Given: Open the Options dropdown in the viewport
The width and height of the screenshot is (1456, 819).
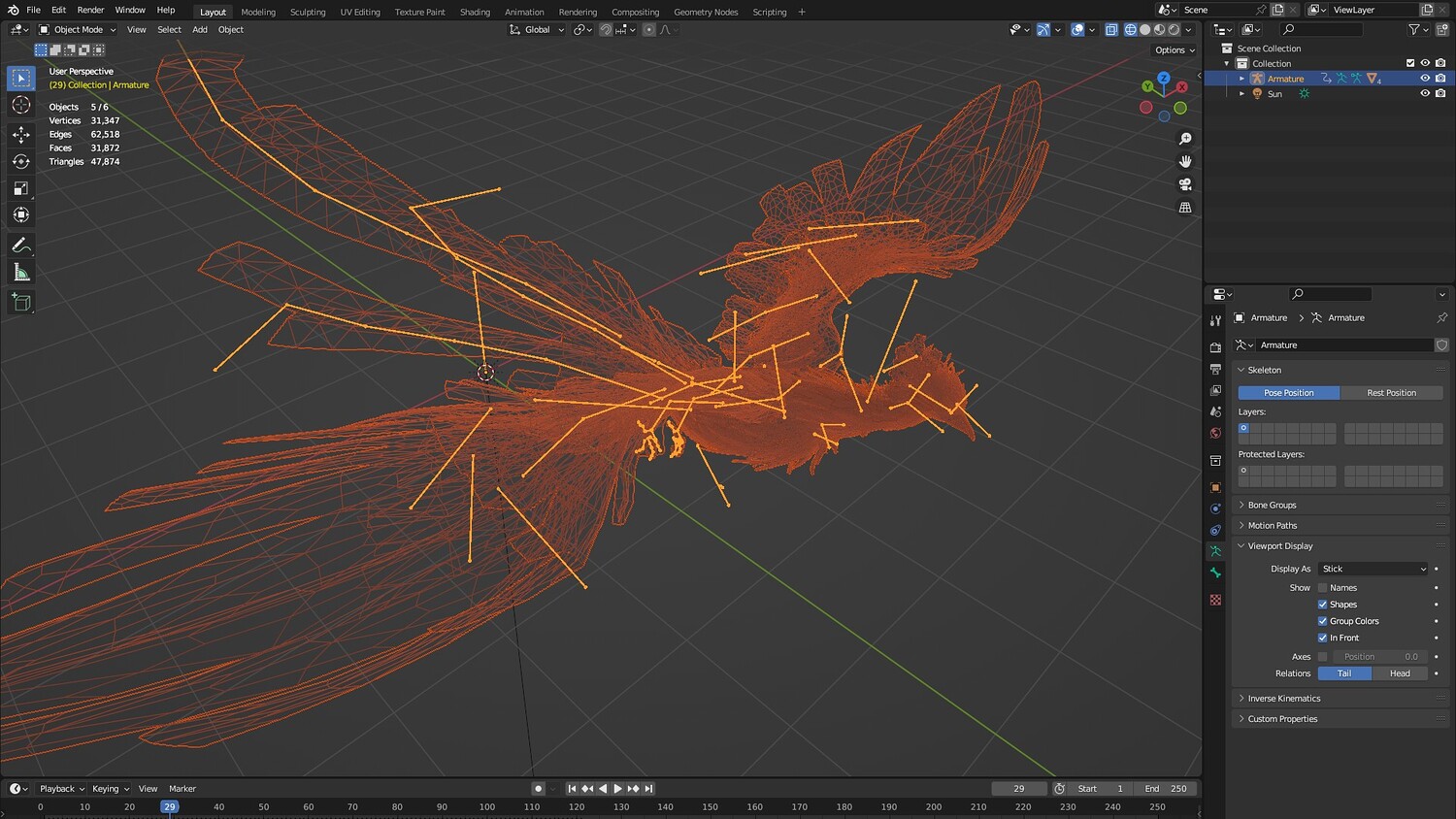Looking at the screenshot, I should 1175,50.
